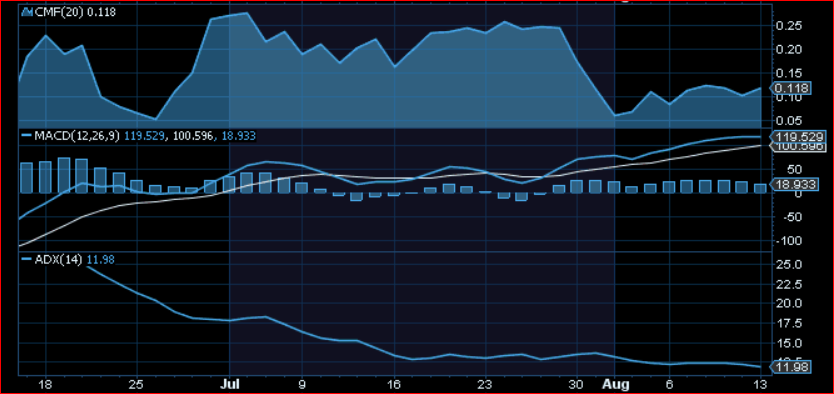834x394 pixels.
Task: Click the 18 date label on axis
Action: pyautogui.click(x=45, y=384)
